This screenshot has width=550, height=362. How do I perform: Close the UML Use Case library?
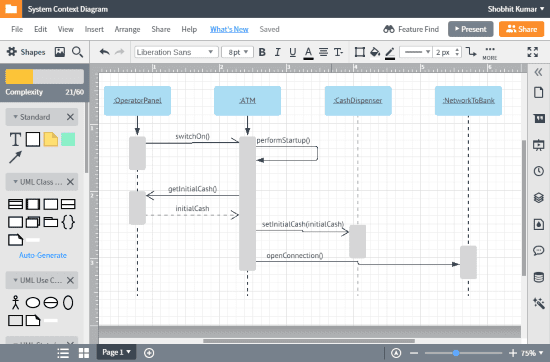pyautogui.click(x=70, y=280)
